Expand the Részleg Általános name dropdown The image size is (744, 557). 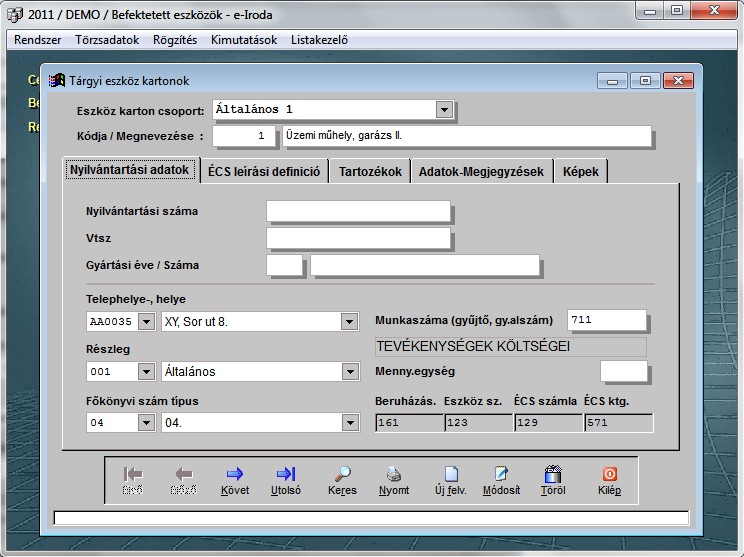coord(349,372)
